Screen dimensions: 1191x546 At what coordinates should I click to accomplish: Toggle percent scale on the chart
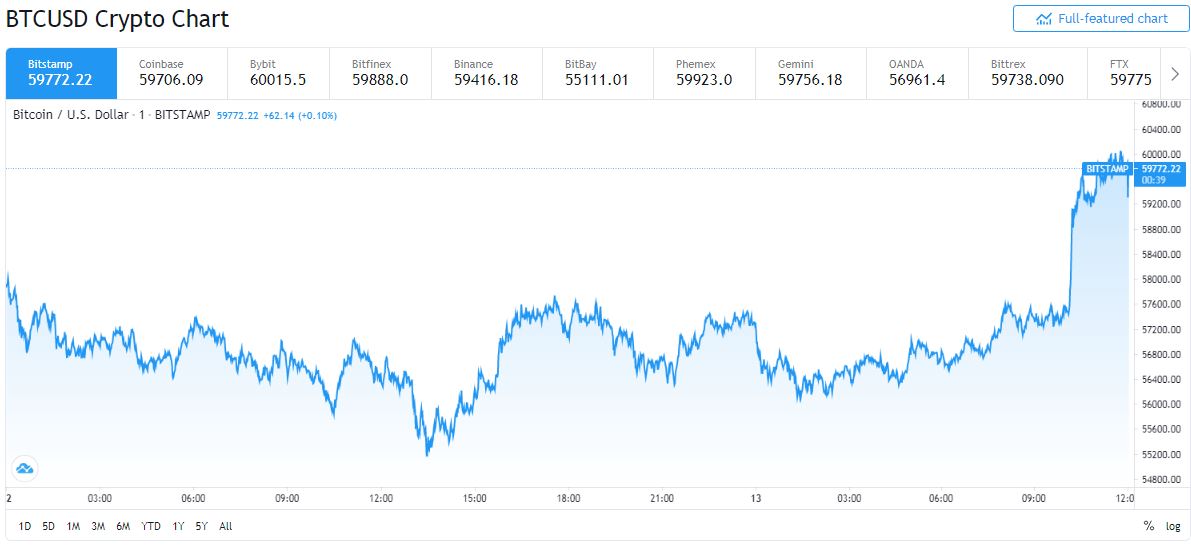(1149, 526)
